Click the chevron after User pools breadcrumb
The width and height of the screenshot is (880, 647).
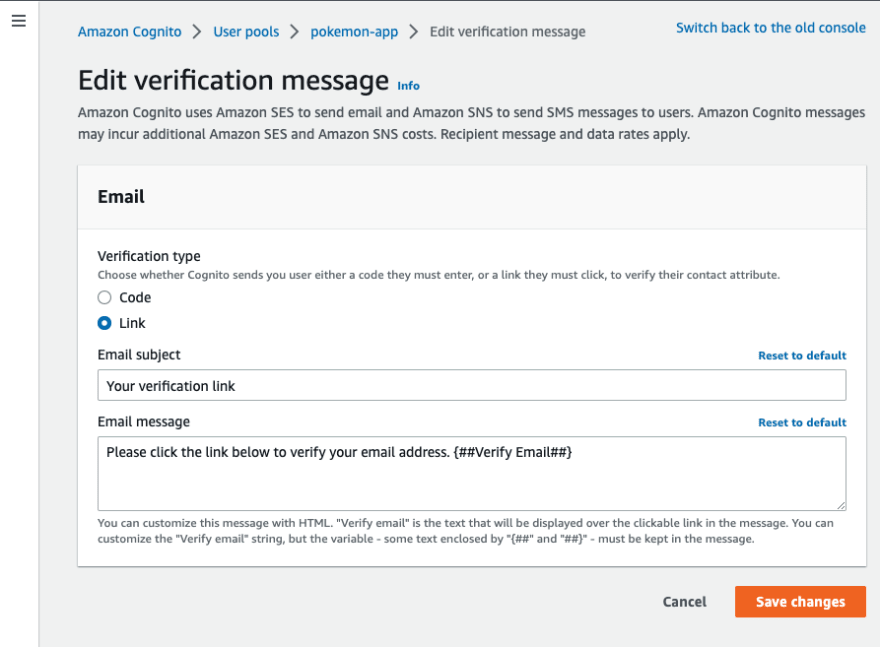tap(295, 32)
